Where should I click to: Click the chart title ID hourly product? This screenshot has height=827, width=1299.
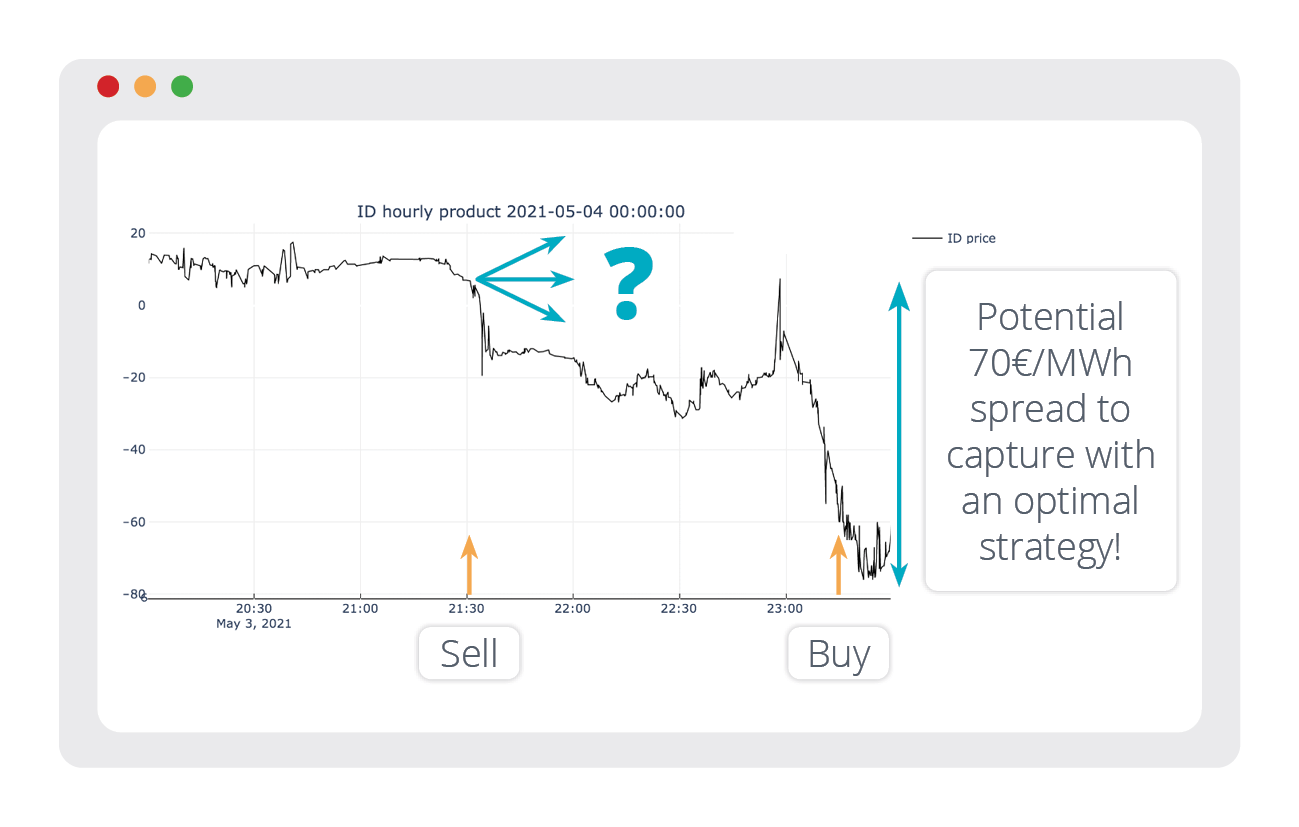pyautogui.click(x=520, y=212)
